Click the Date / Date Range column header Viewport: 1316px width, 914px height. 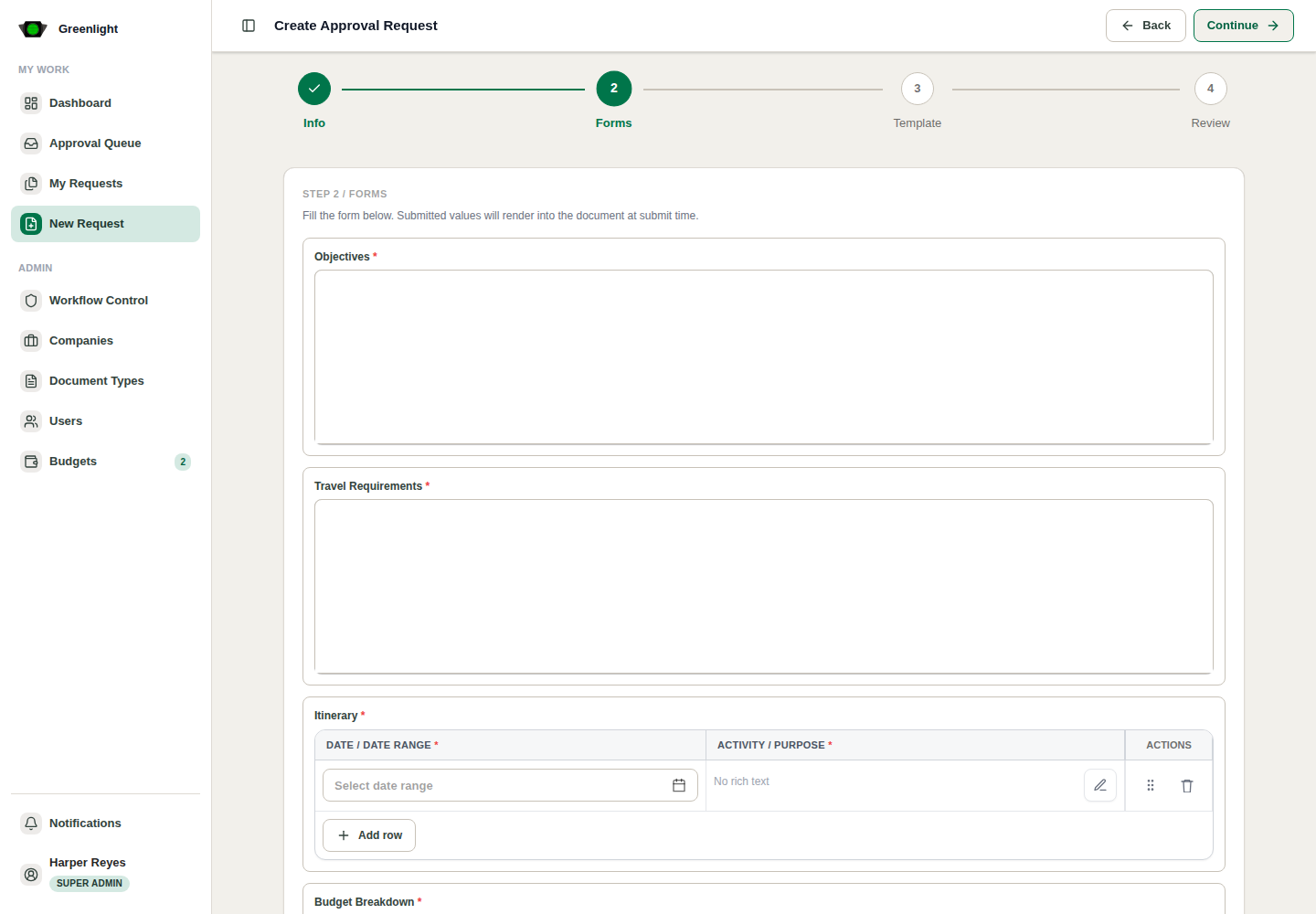pyautogui.click(x=510, y=745)
